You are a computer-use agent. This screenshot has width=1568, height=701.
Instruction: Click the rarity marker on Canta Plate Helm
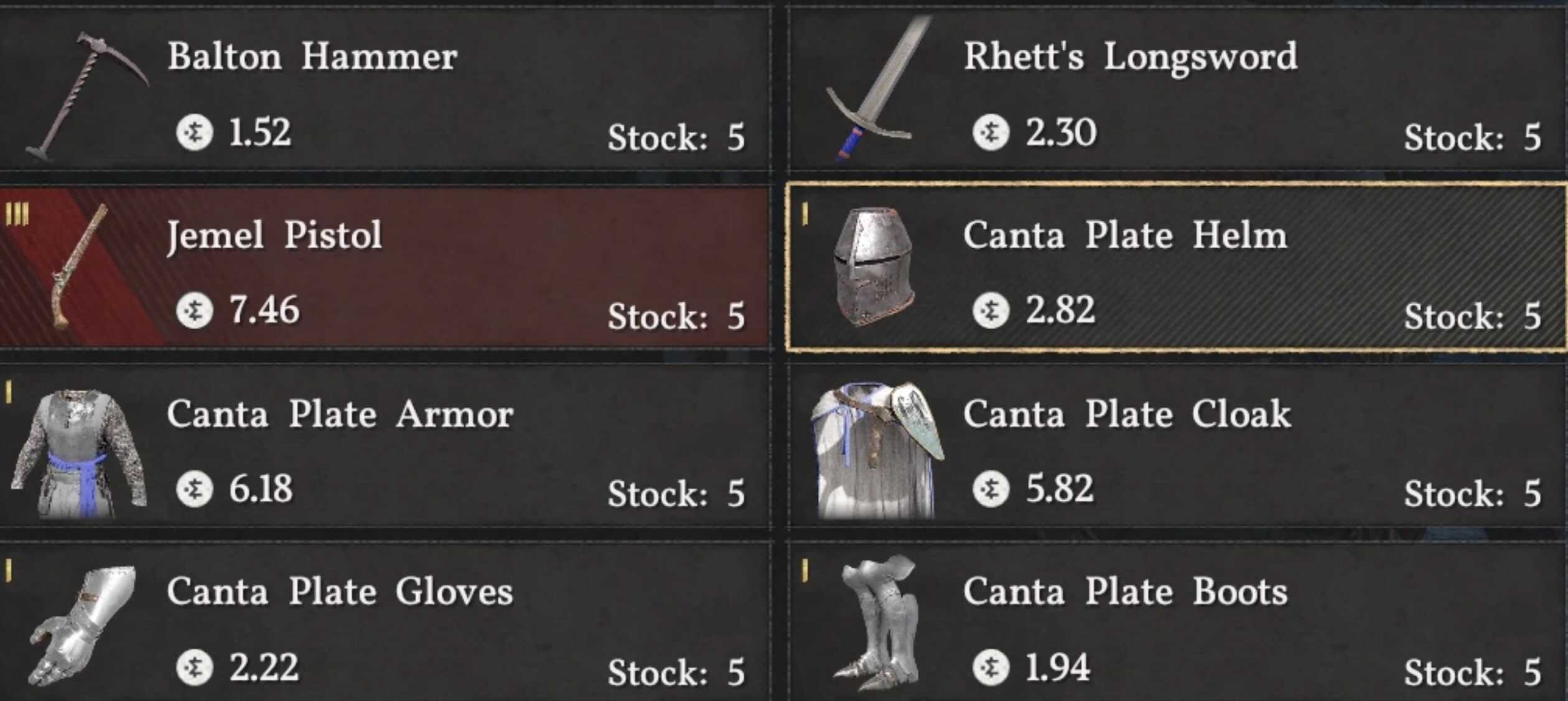pyautogui.click(x=805, y=215)
